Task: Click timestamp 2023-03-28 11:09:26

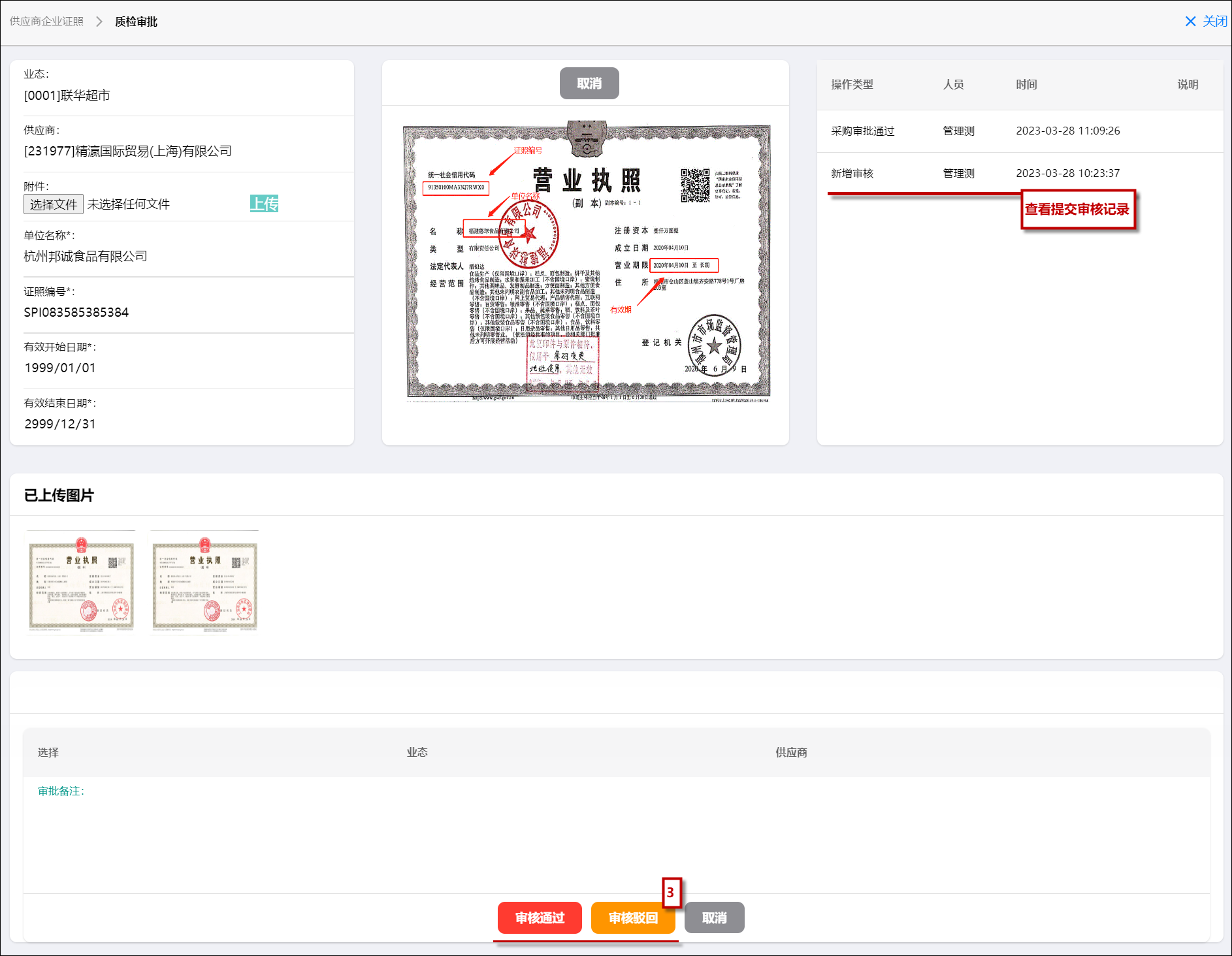Action: [x=1068, y=131]
